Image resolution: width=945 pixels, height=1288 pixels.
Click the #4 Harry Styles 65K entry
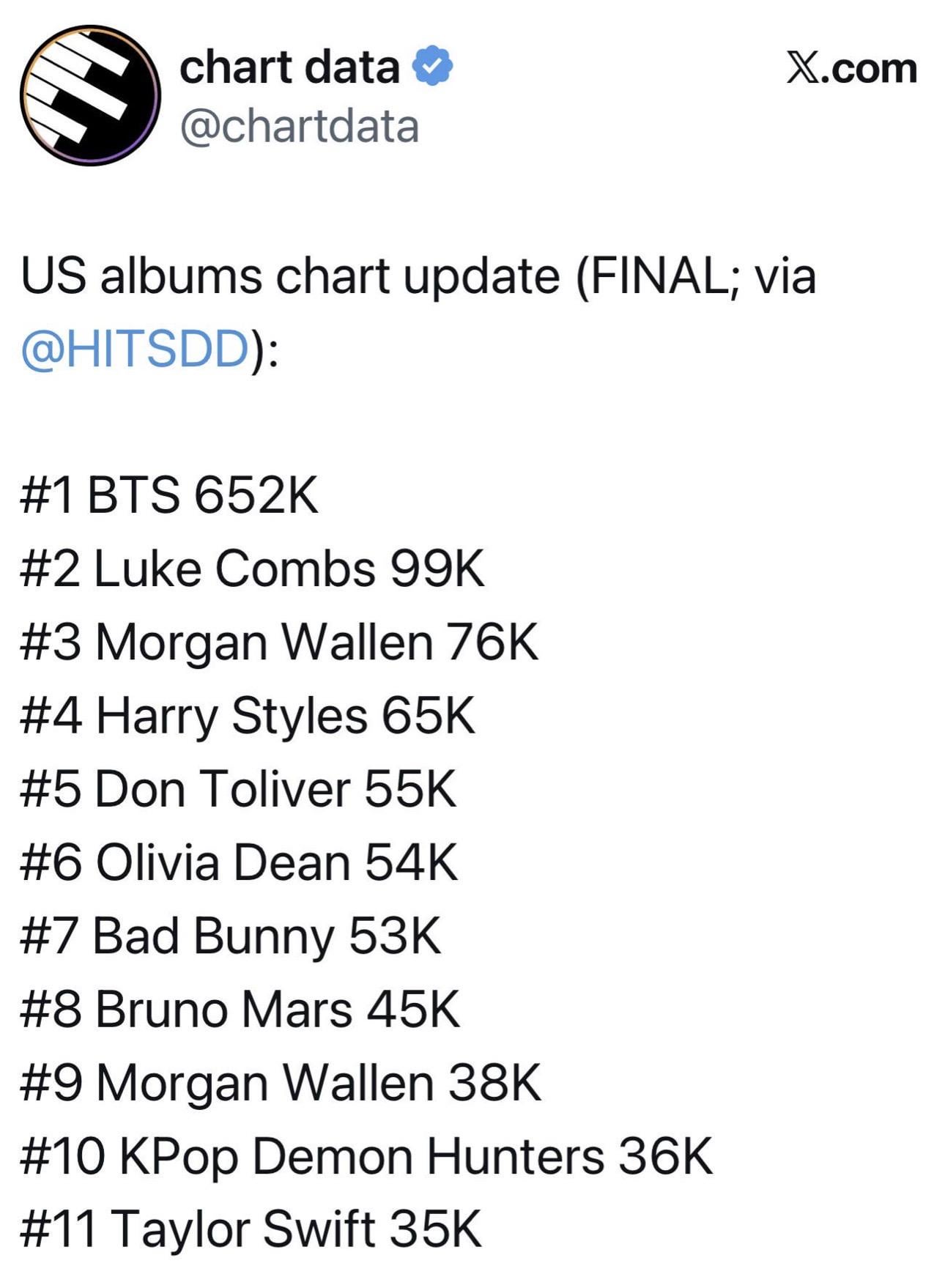[248, 716]
